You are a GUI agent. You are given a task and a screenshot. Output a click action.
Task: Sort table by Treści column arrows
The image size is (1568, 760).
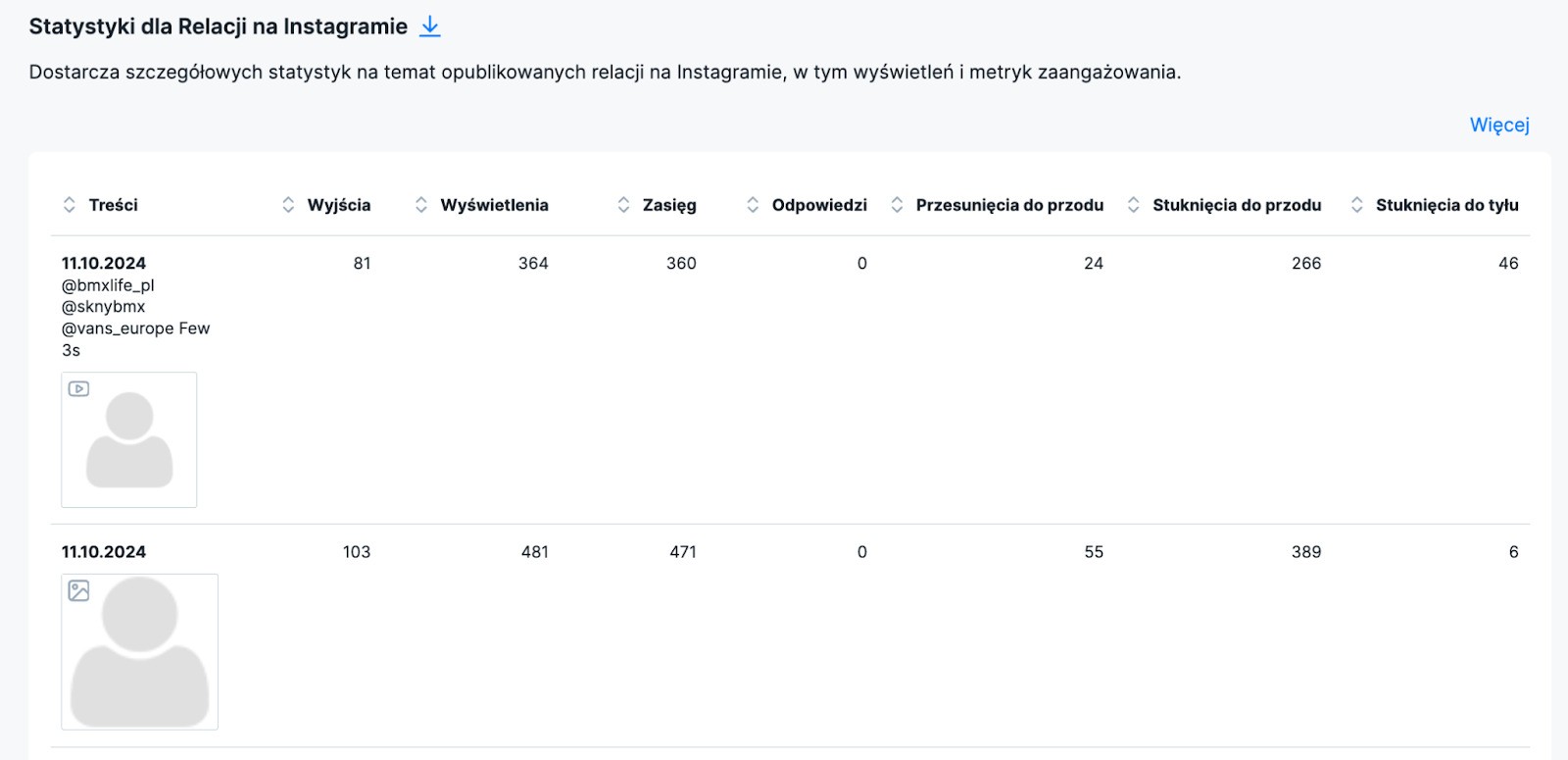(70, 205)
